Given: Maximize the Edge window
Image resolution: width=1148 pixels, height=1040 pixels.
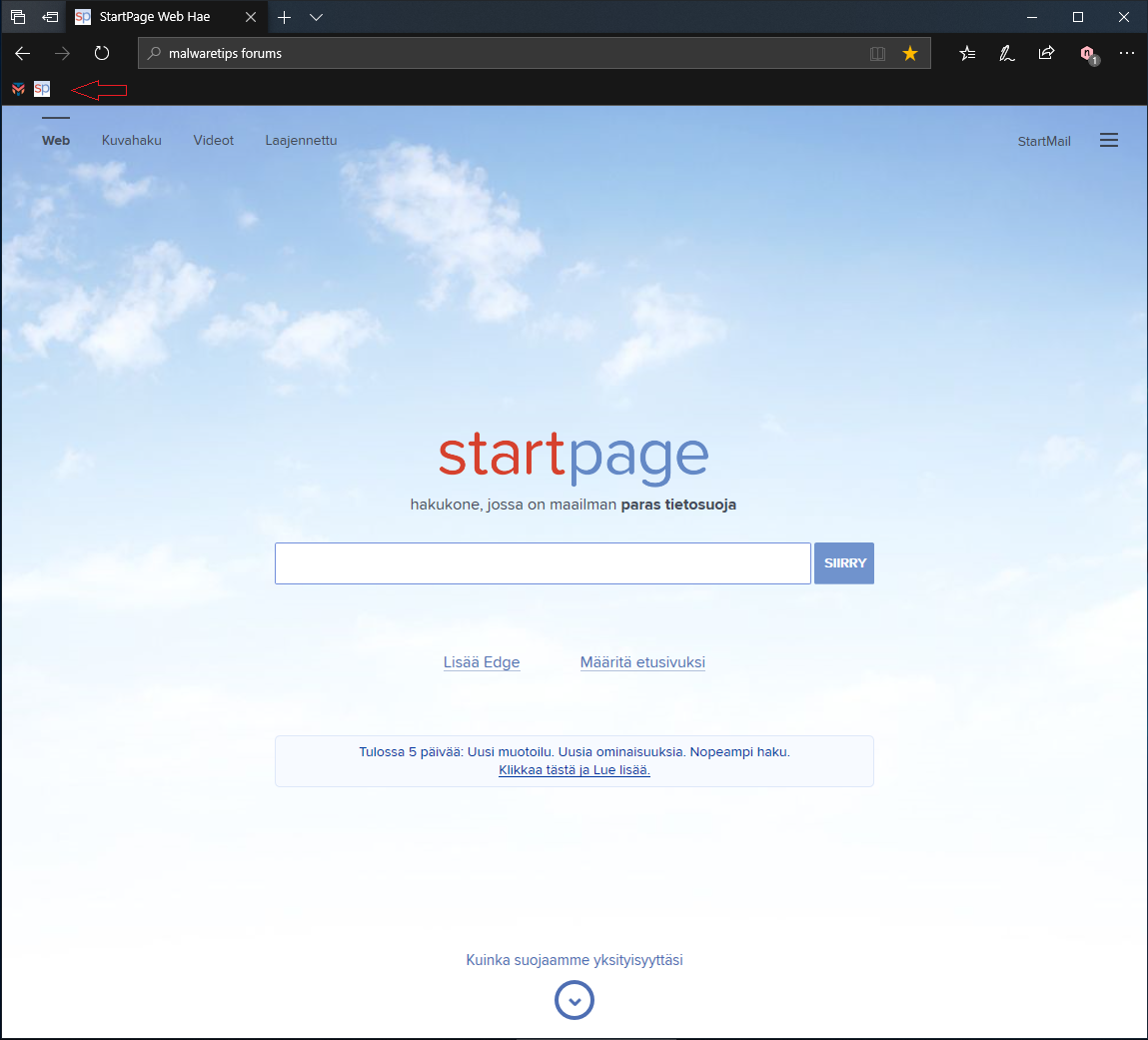Looking at the screenshot, I should (1078, 17).
